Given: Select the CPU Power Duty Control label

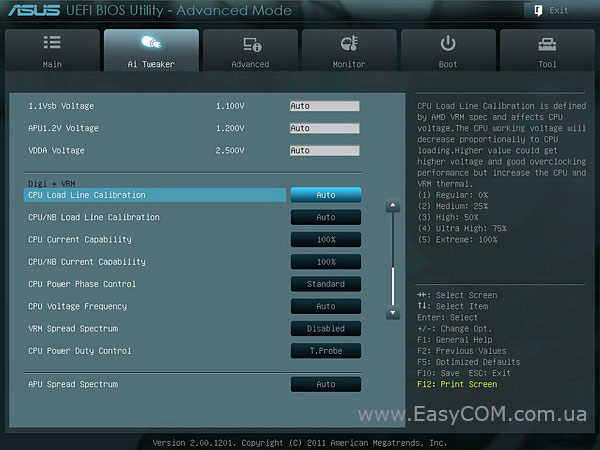Looking at the screenshot, I should 80,351.
